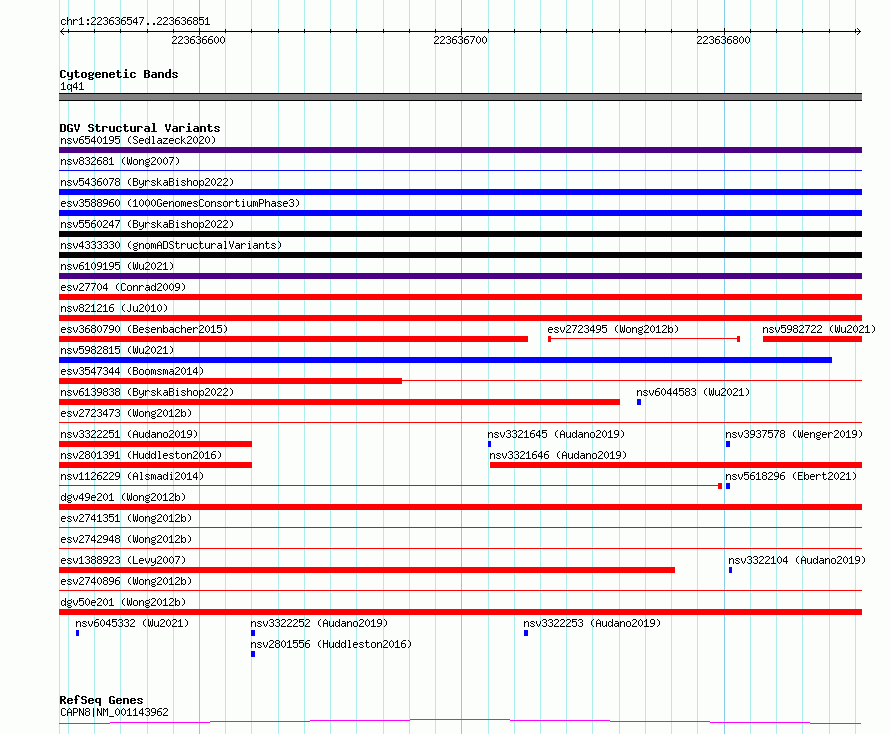
Task: Click the red bar under nsv3321646
Action: click(x=676, y=465)
